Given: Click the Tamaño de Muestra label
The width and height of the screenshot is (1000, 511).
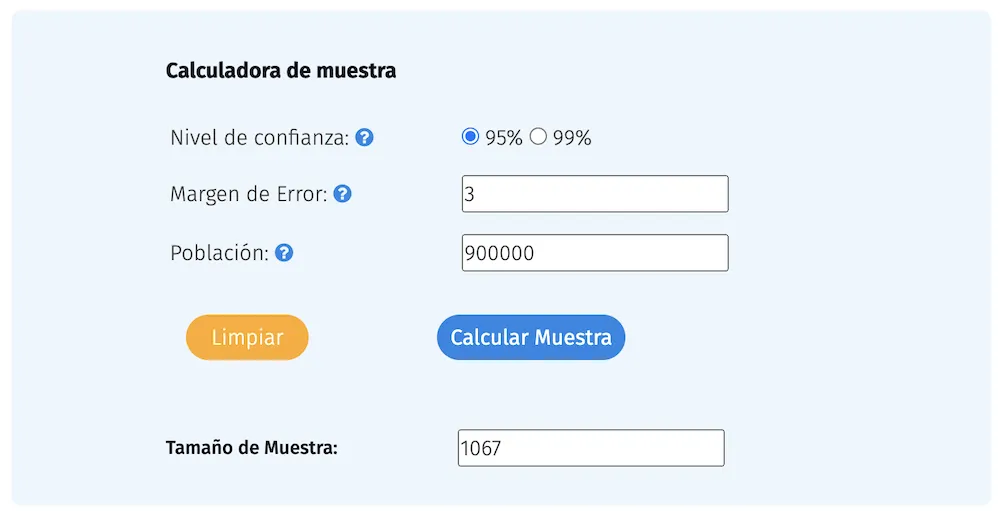Looking at the screenshot, I should [x=252, y=447].
